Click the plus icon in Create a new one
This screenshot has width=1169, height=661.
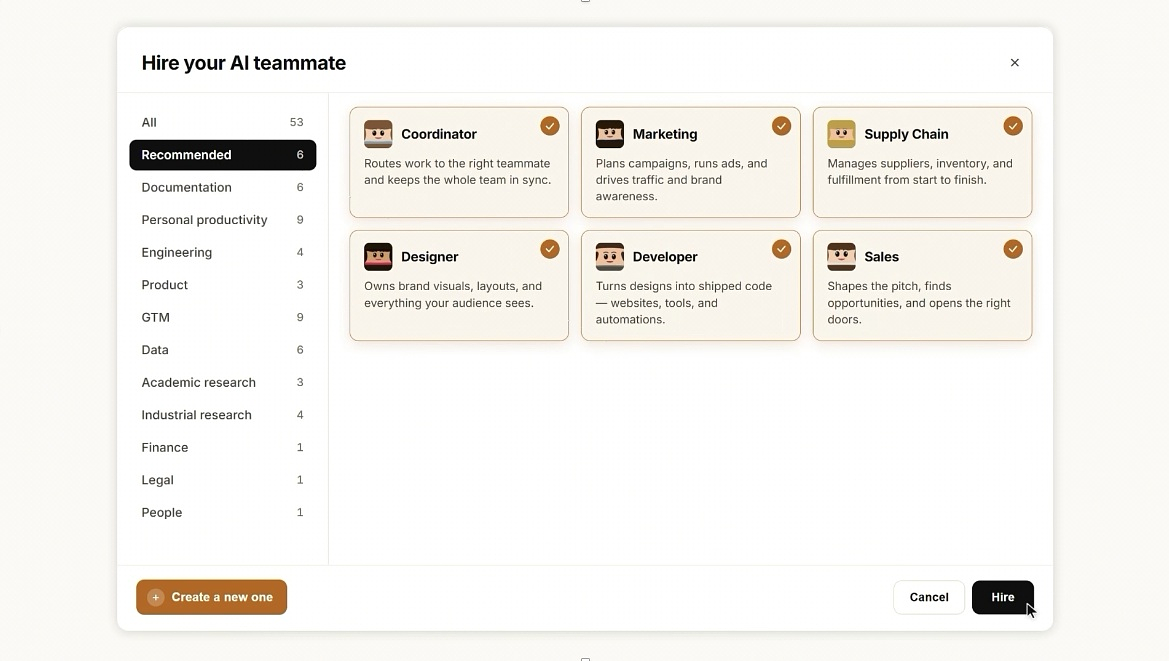point(156,597)
